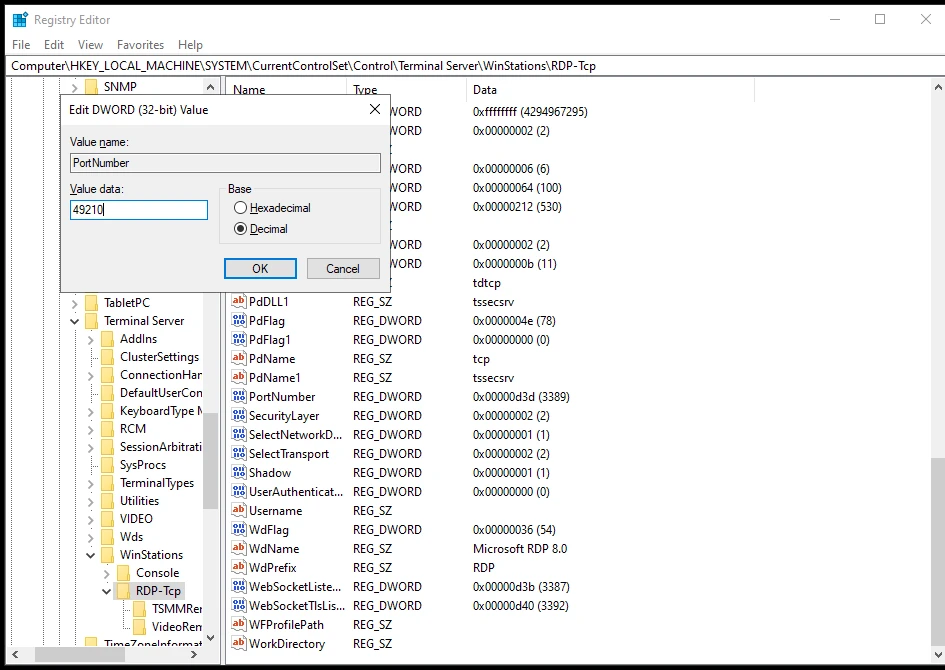Viewport: 945px width, 670px height.
Task: Open the View menu
Action: tap(90, 44)
